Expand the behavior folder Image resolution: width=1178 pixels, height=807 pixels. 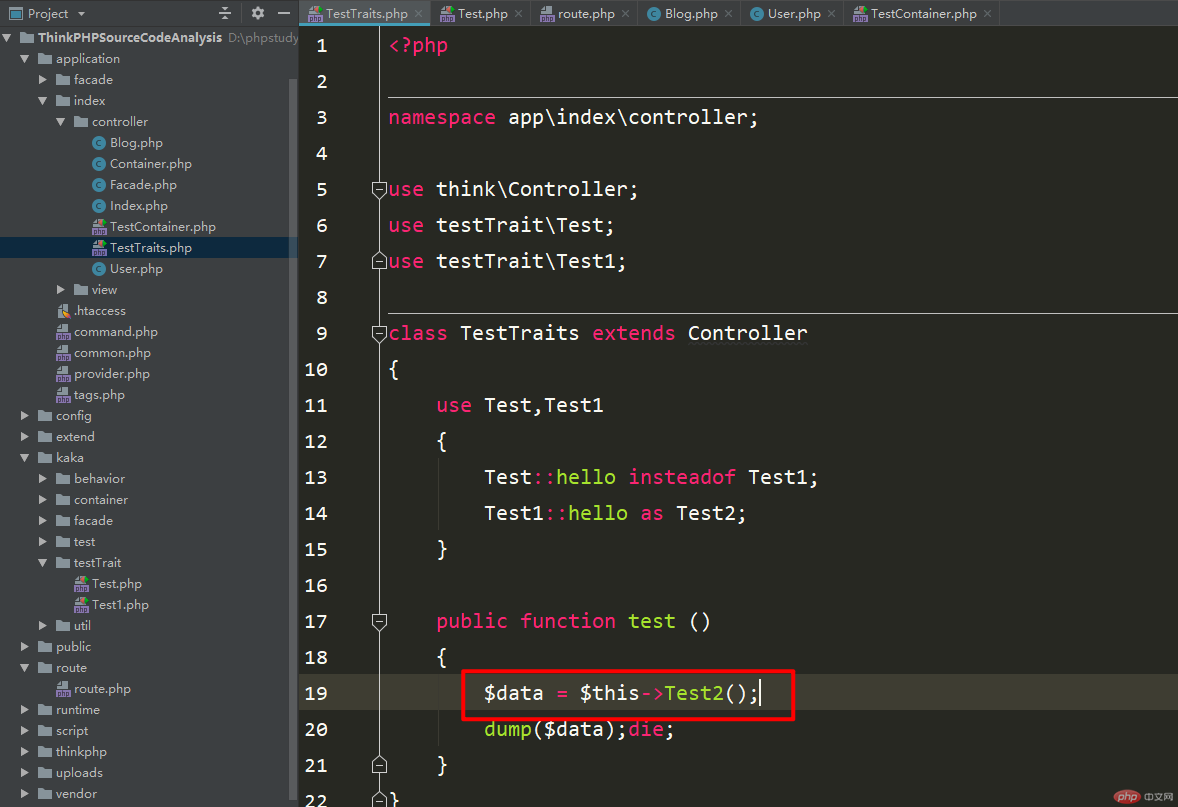point(43,479)
